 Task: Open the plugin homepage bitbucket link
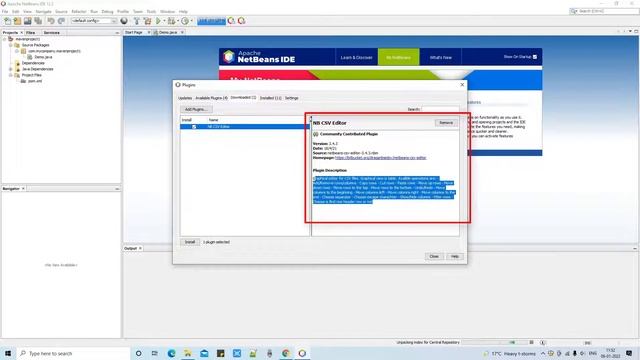point(380,158)
